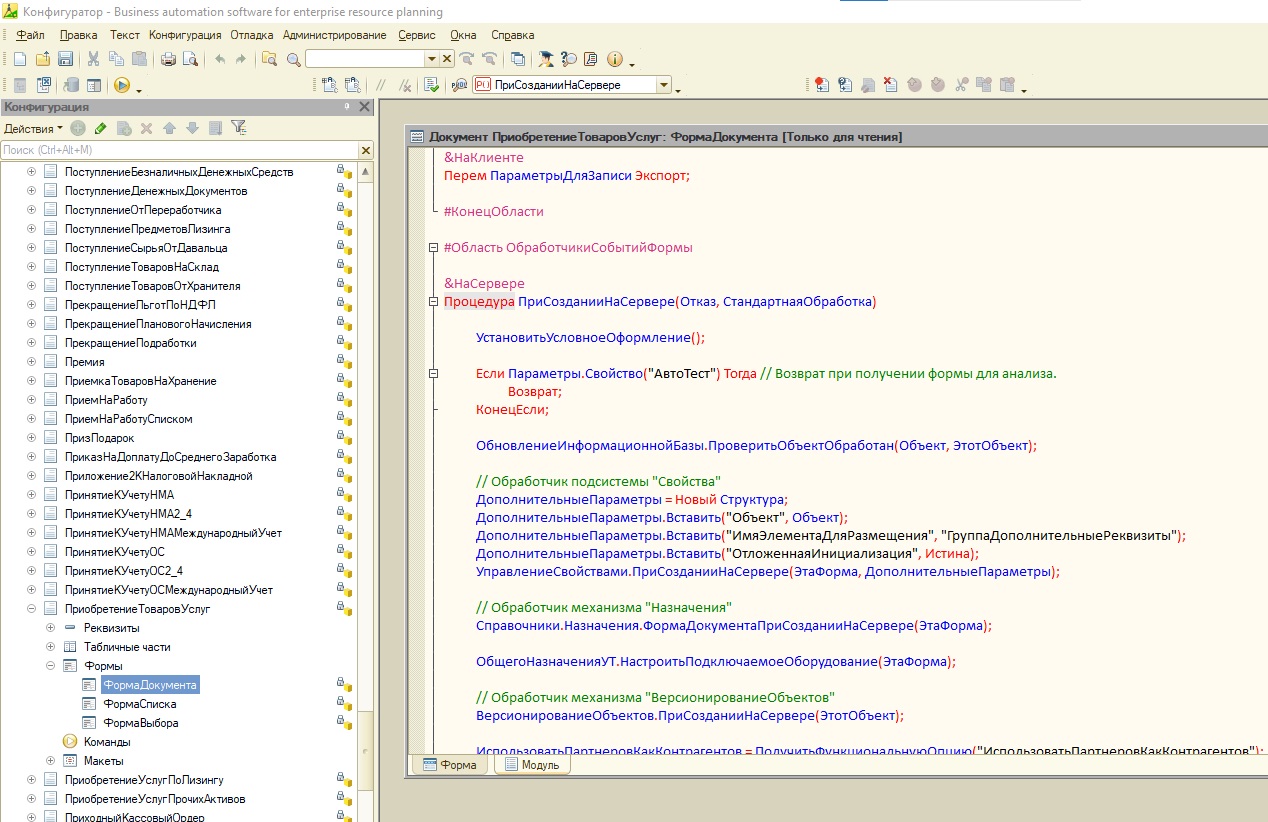This screenshot has height=822, width=1268.
Task: Expand the Табличные части node
Action: click(50, 647)
